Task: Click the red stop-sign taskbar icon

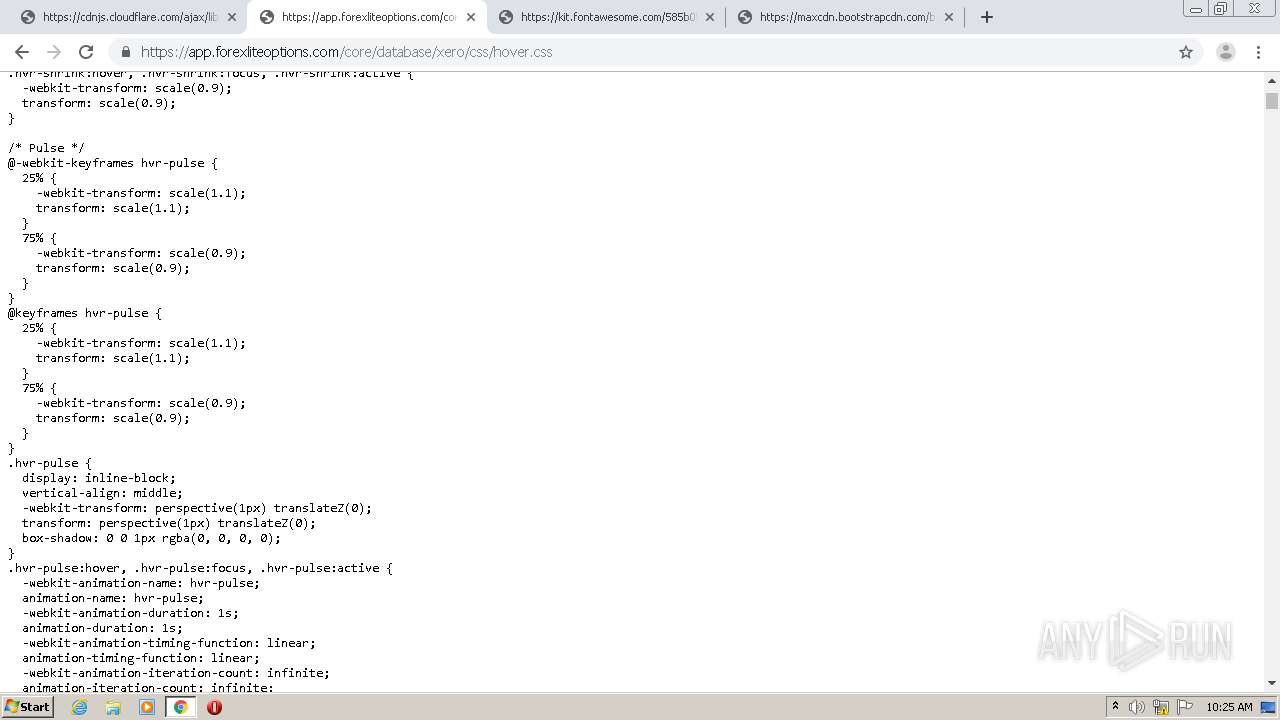Action: pyautogui.click(x=214, y=707)
